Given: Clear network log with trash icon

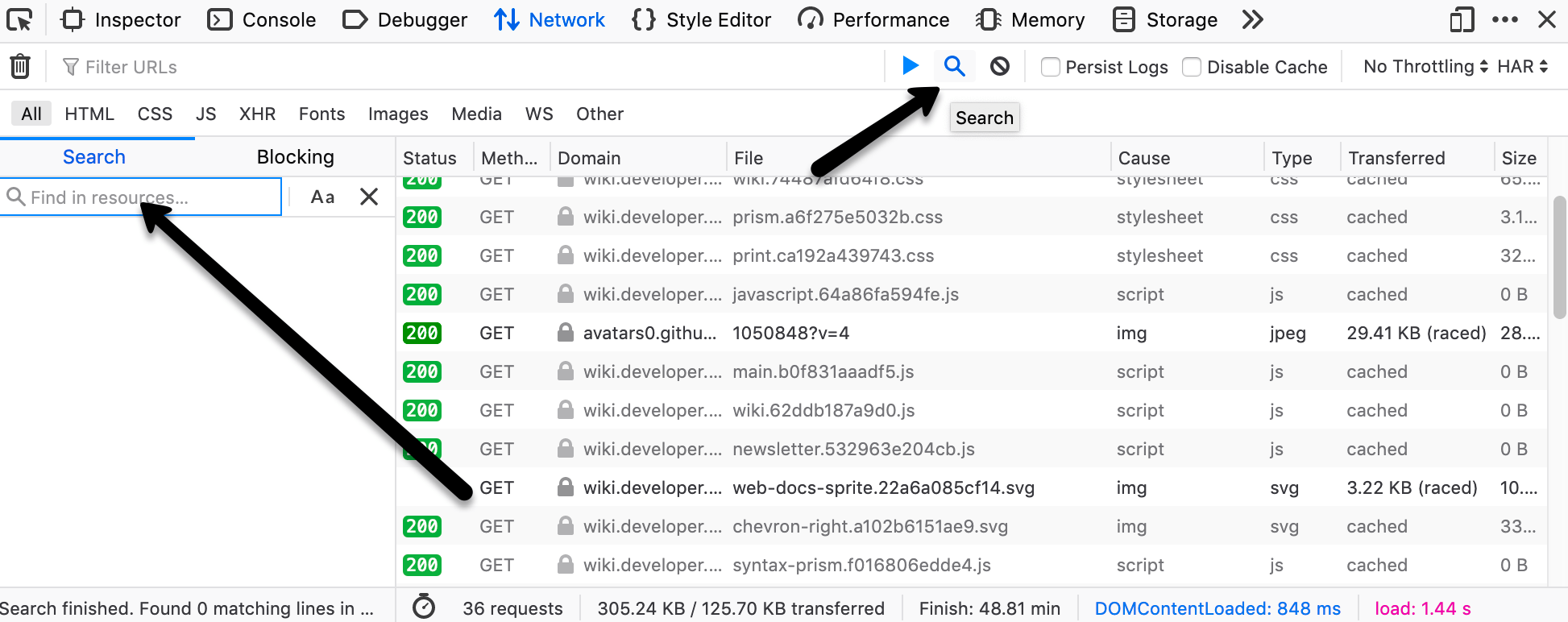Looking at the screenshot, I should click(x=20, y=66).
